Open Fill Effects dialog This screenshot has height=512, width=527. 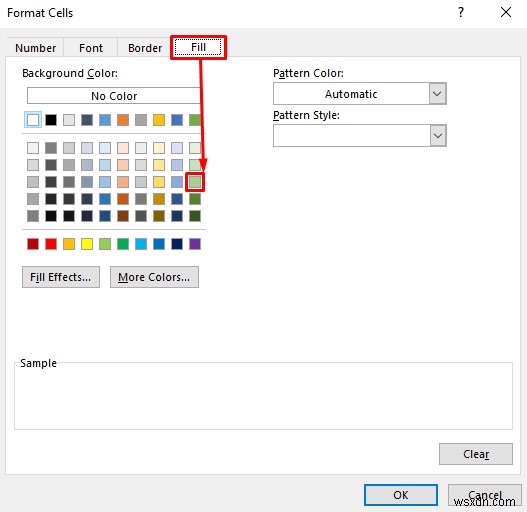pyautogui.click(x=61, y=277)
